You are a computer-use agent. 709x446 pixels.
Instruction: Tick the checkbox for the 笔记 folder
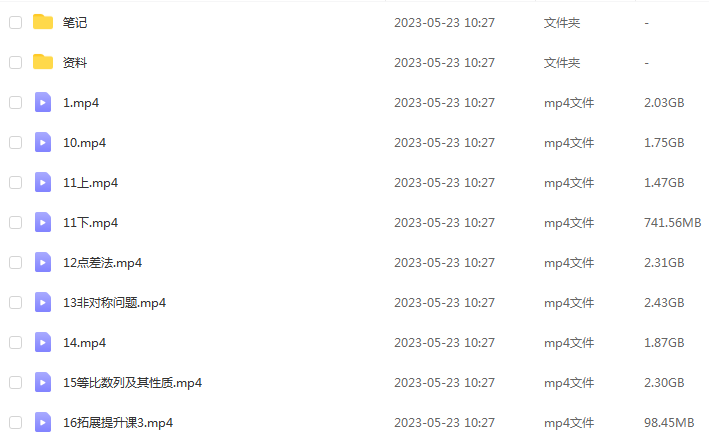15,22
